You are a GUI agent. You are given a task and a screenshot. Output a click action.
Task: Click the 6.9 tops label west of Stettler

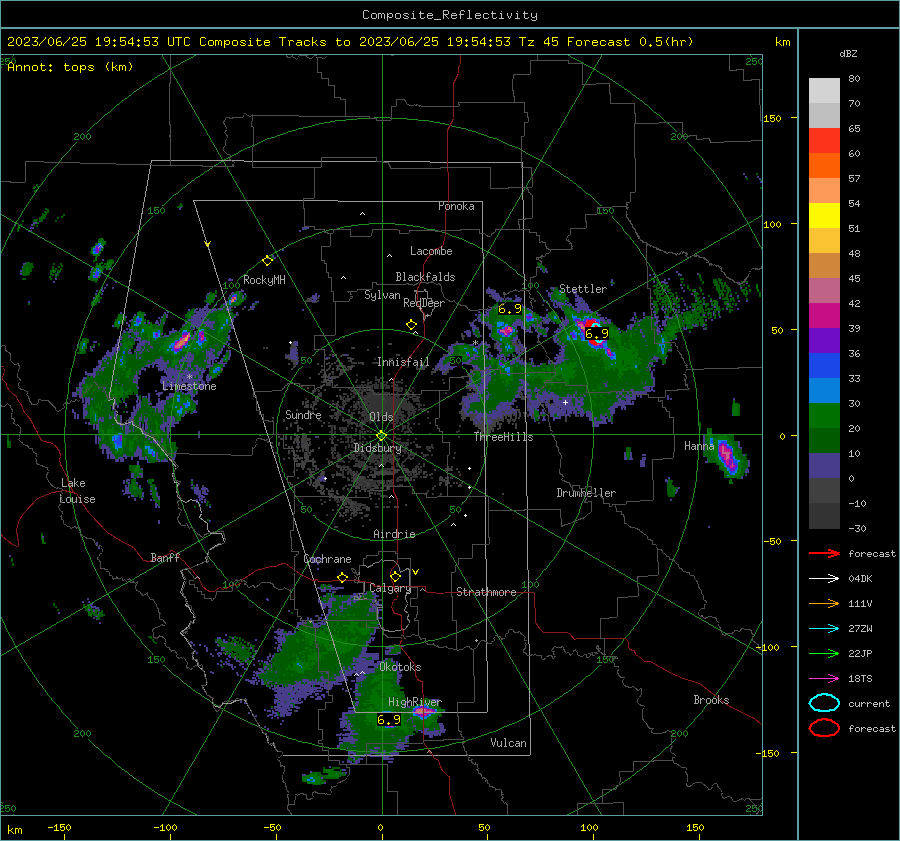point(510,309)
